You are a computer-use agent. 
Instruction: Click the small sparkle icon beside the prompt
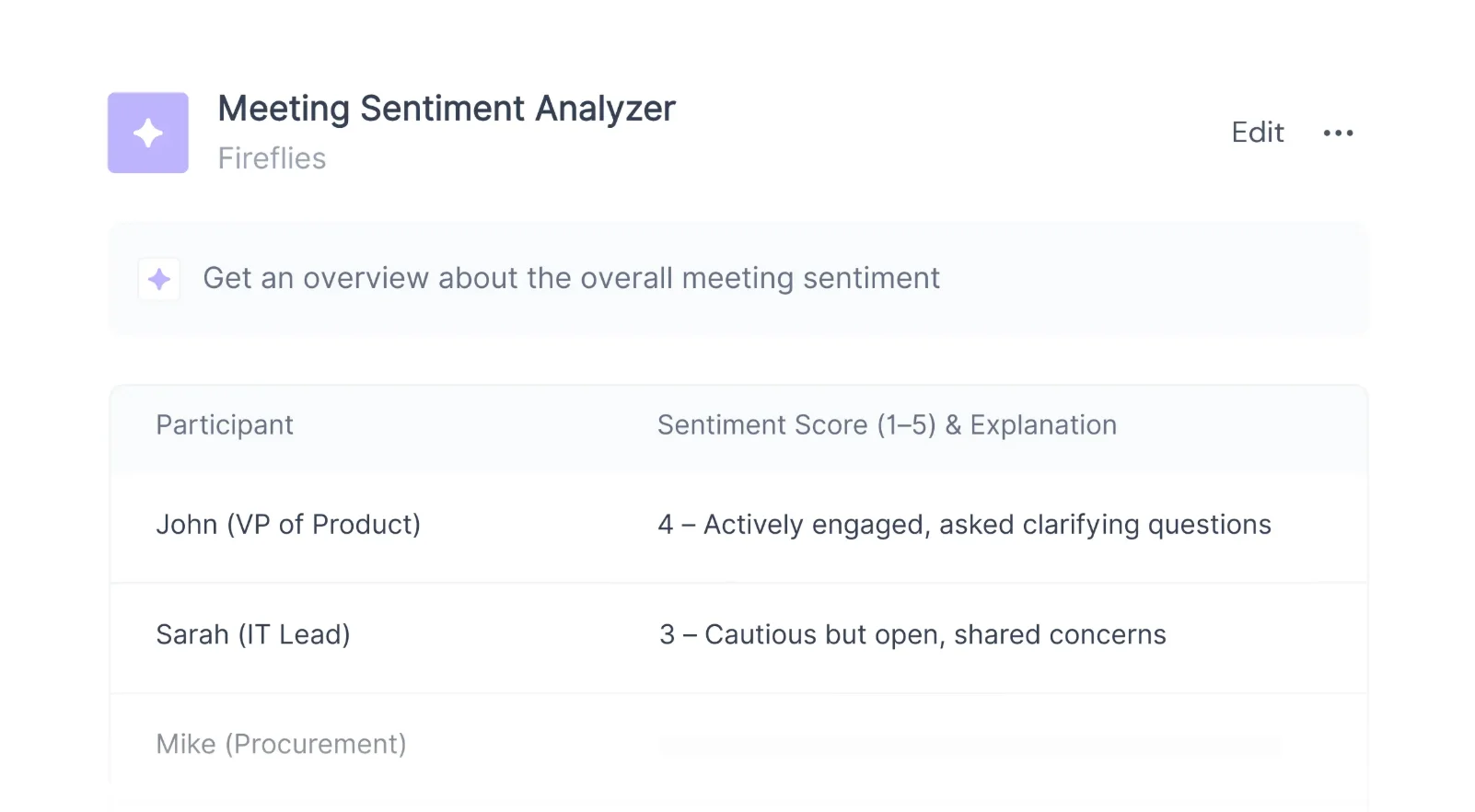pos(159,279)
